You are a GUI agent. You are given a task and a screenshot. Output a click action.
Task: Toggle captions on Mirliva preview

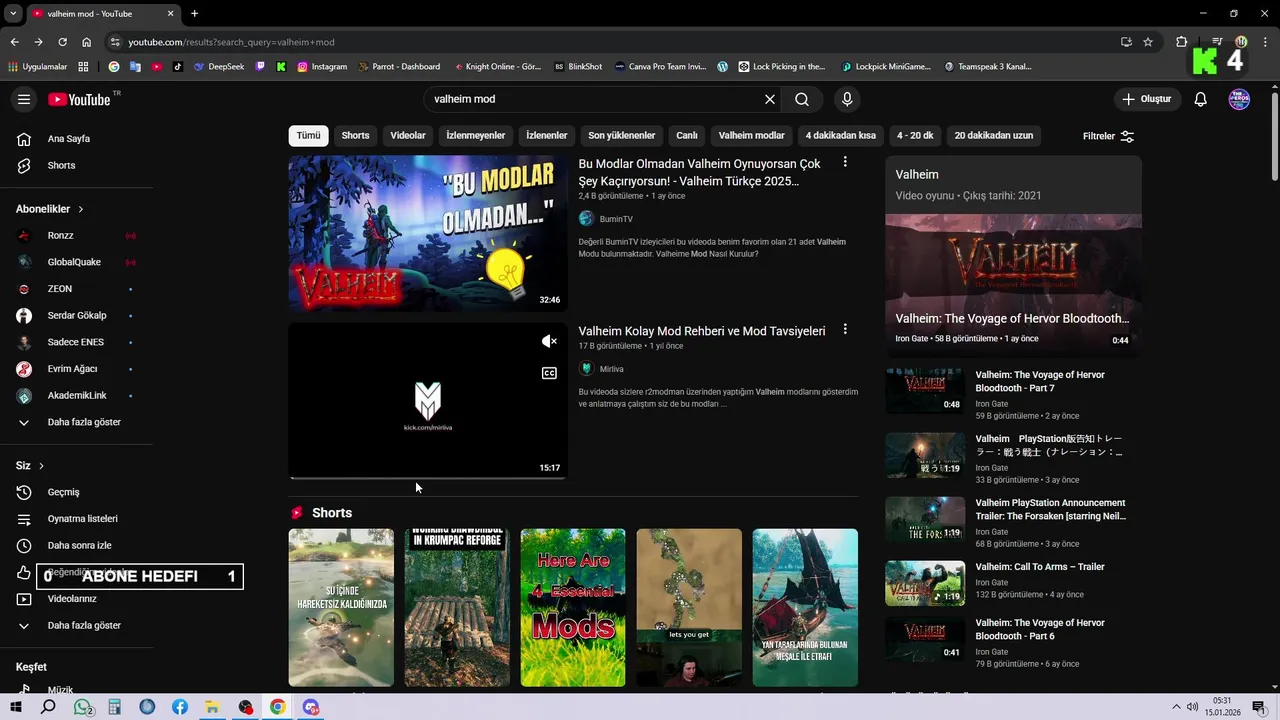coord(549,373)
